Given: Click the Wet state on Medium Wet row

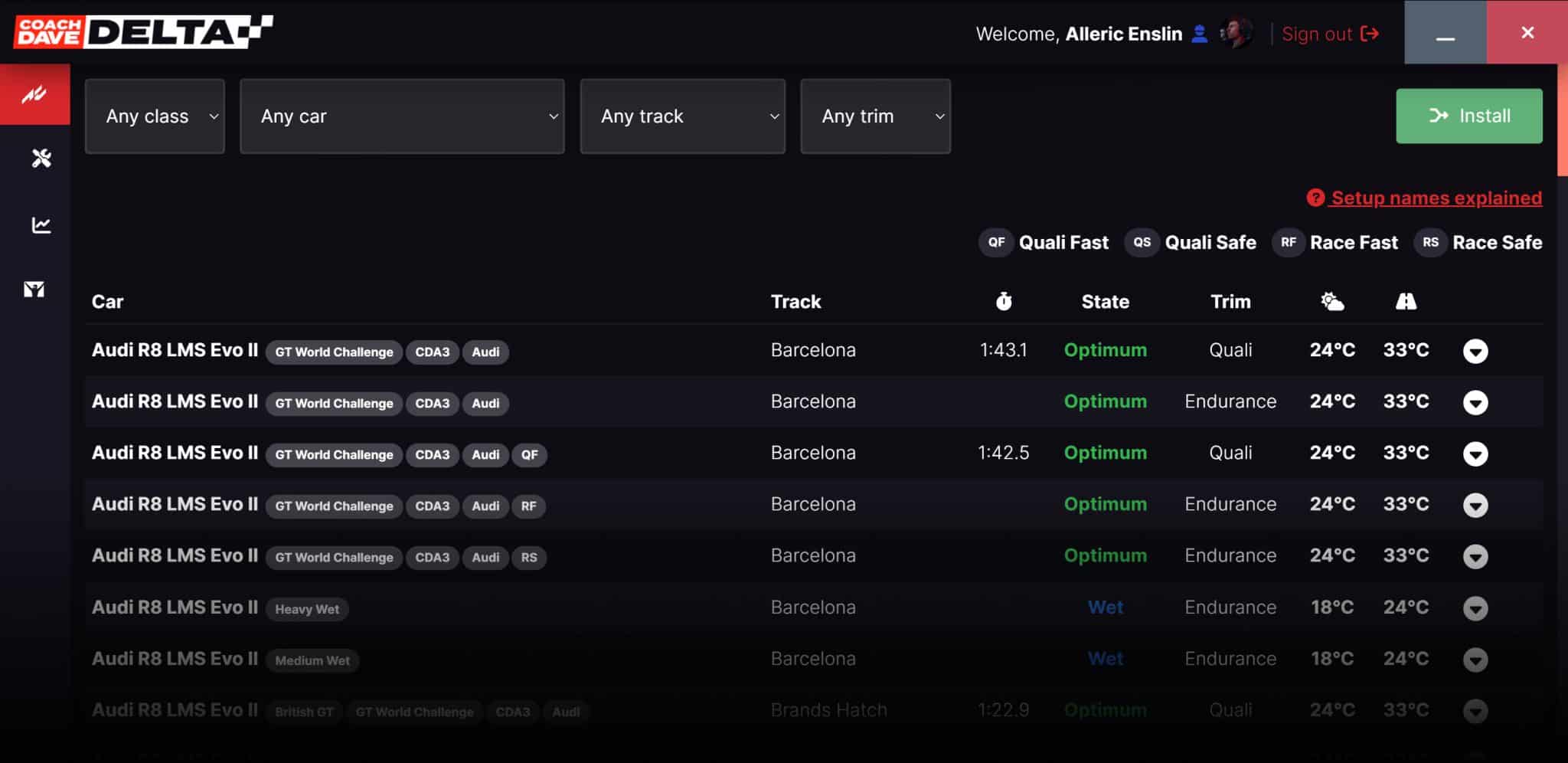Looking at the screenshot, I should [1106, 659].
